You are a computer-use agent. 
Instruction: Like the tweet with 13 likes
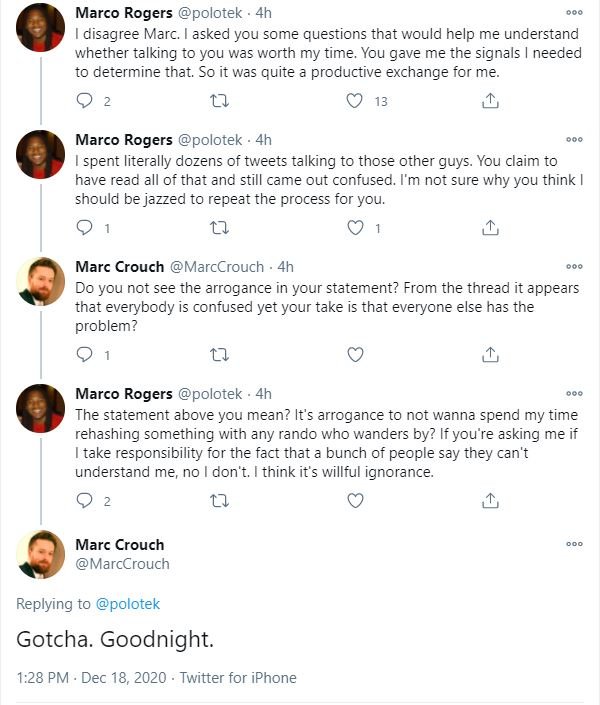(354, 101)
